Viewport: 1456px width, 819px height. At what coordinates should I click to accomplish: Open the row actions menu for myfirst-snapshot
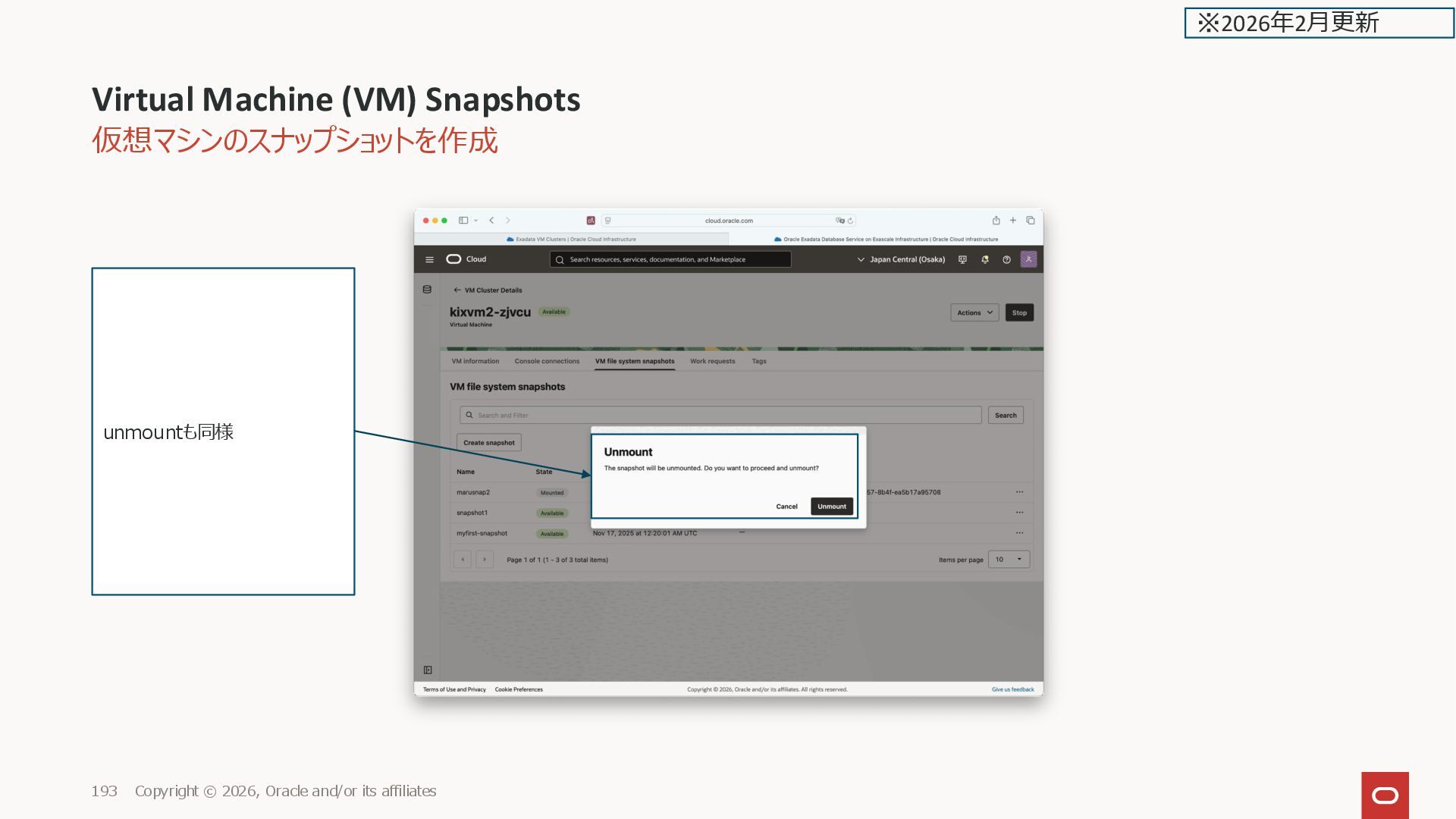tap(1019, 533)
